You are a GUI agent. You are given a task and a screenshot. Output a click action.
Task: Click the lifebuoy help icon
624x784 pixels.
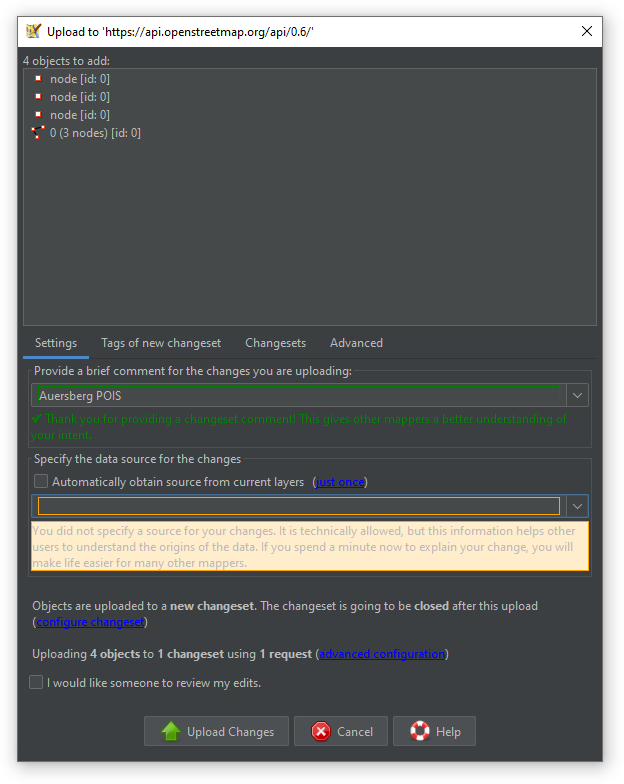(x=420, y=731)
